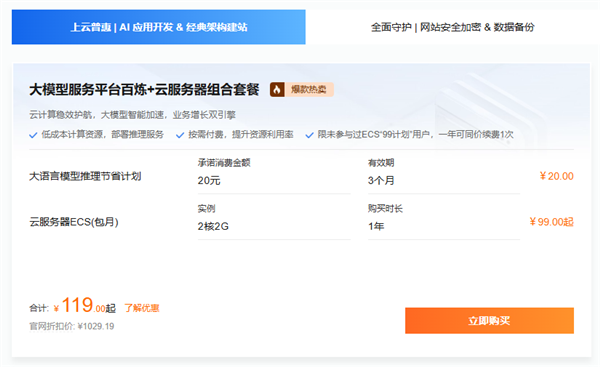600x367 pixels.
Task: Click the 大语言模型推理节省计划 row label
Action: tap(85, 176)
